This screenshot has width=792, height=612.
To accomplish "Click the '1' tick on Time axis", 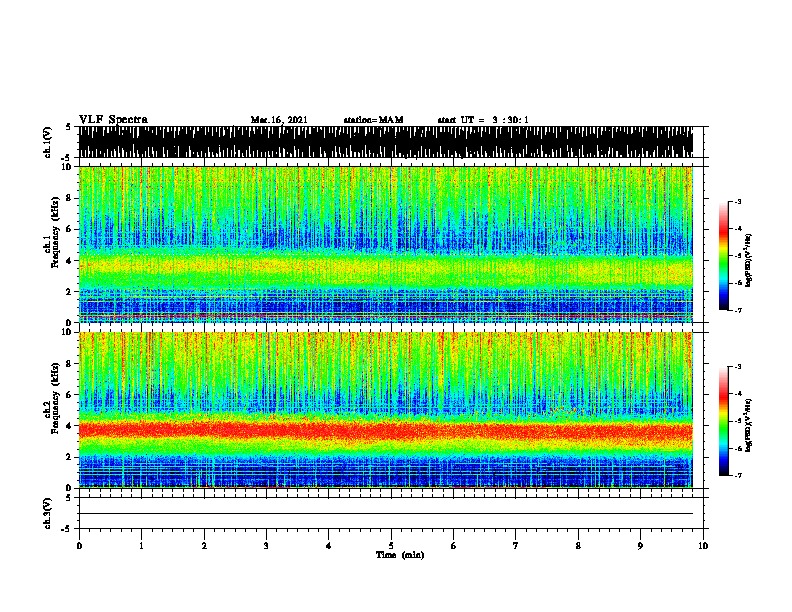I will coord(141,546).
